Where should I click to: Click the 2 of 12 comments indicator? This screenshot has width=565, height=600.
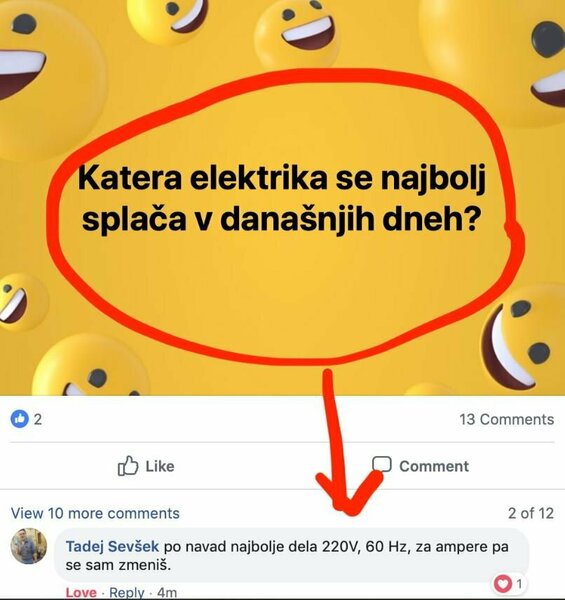point(531,513)
